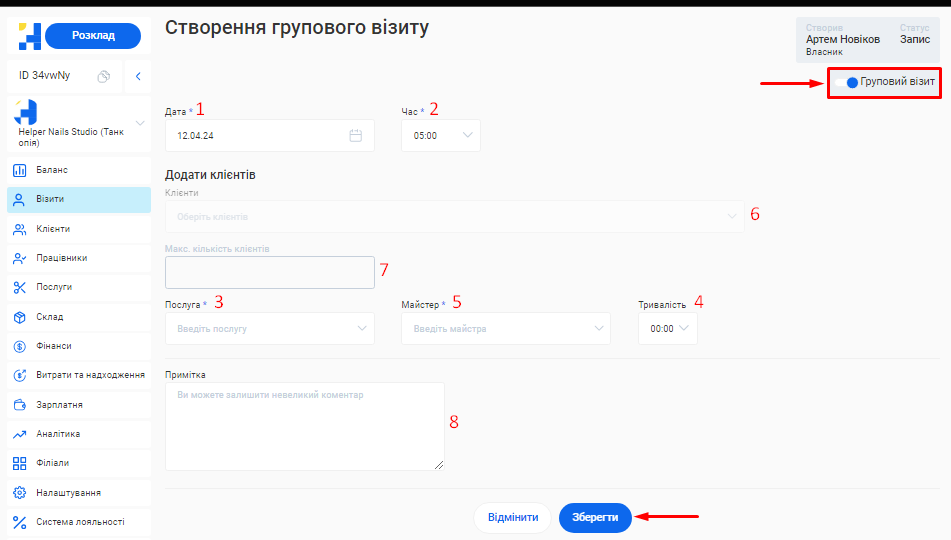Click the Зарплатня wallet icon
Viewport: 951px width, 540px height.
tap(19, 405)
